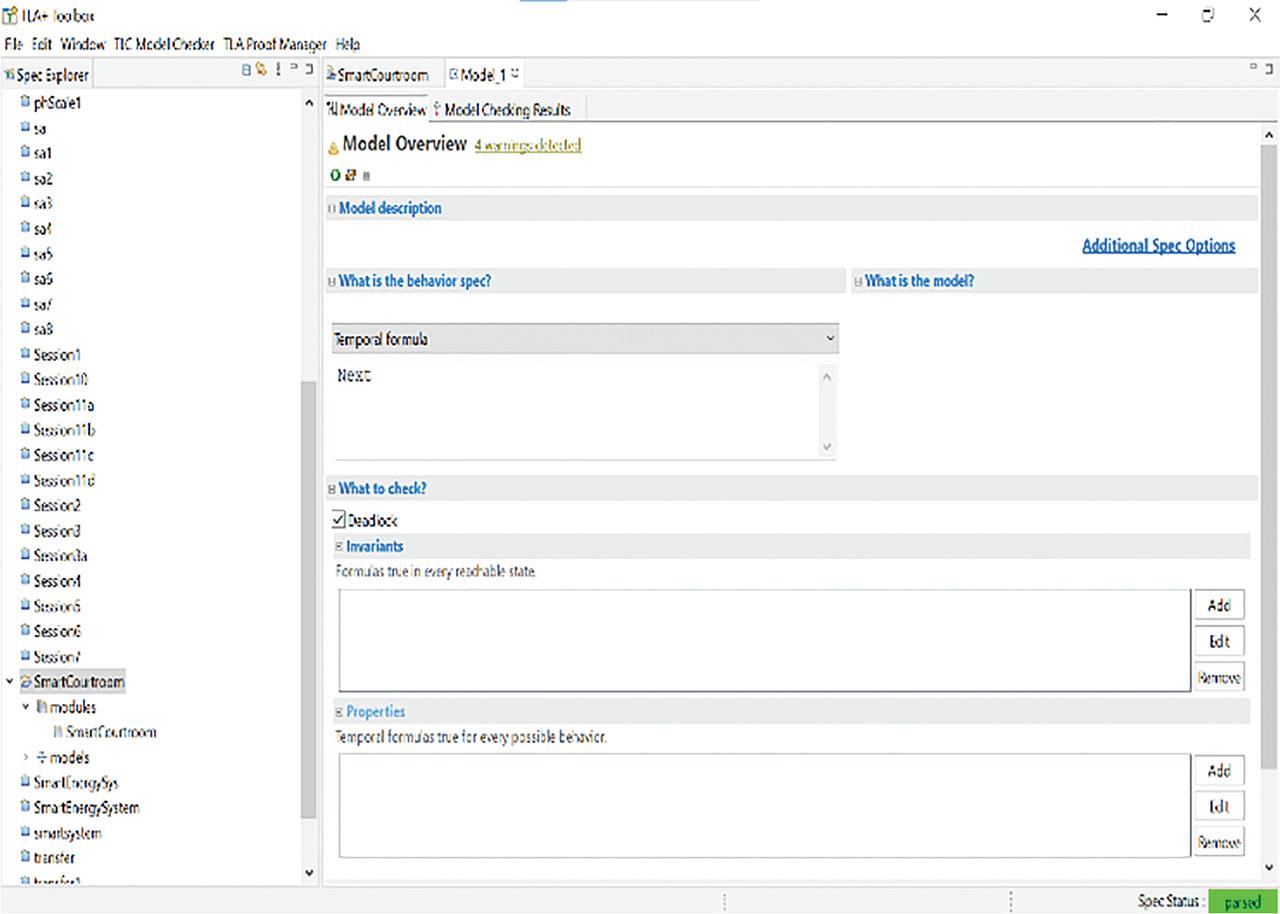1280x914 pixels.
Task: Expand the models tree node
Action: point(25,757)
